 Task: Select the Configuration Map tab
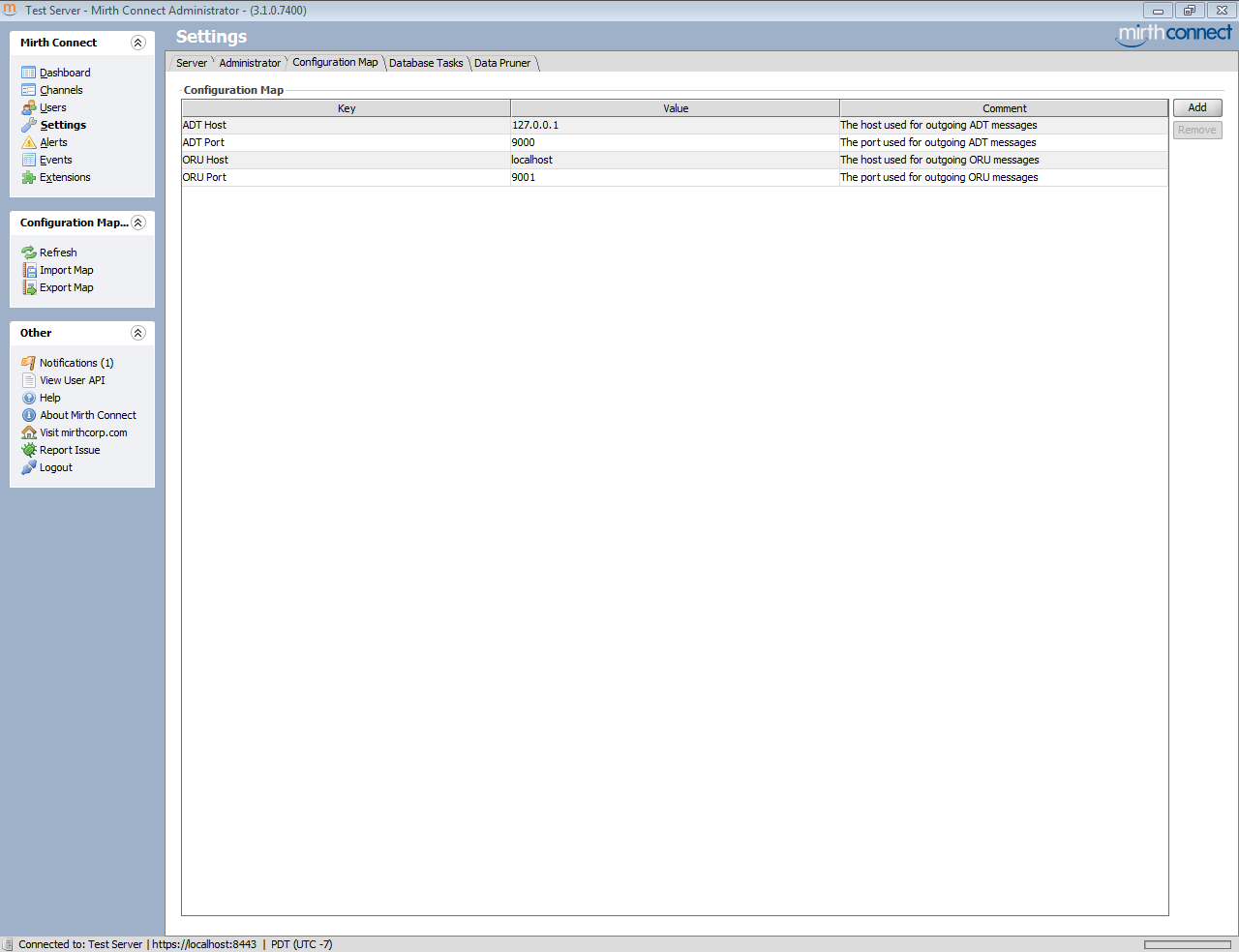tap(335, 62)
